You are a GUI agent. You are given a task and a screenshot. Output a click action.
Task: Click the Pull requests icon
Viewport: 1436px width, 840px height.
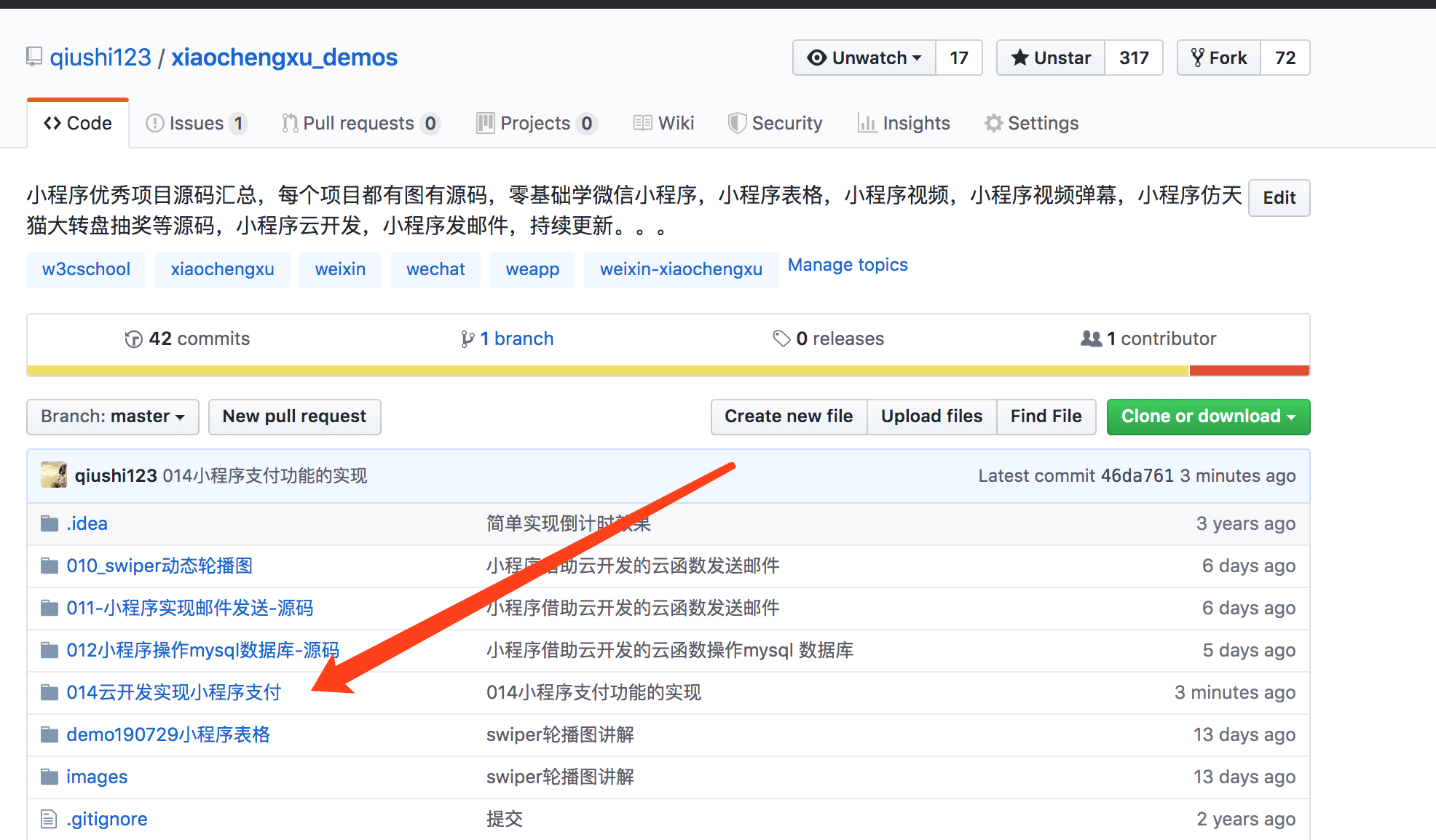tap(290, 124)
